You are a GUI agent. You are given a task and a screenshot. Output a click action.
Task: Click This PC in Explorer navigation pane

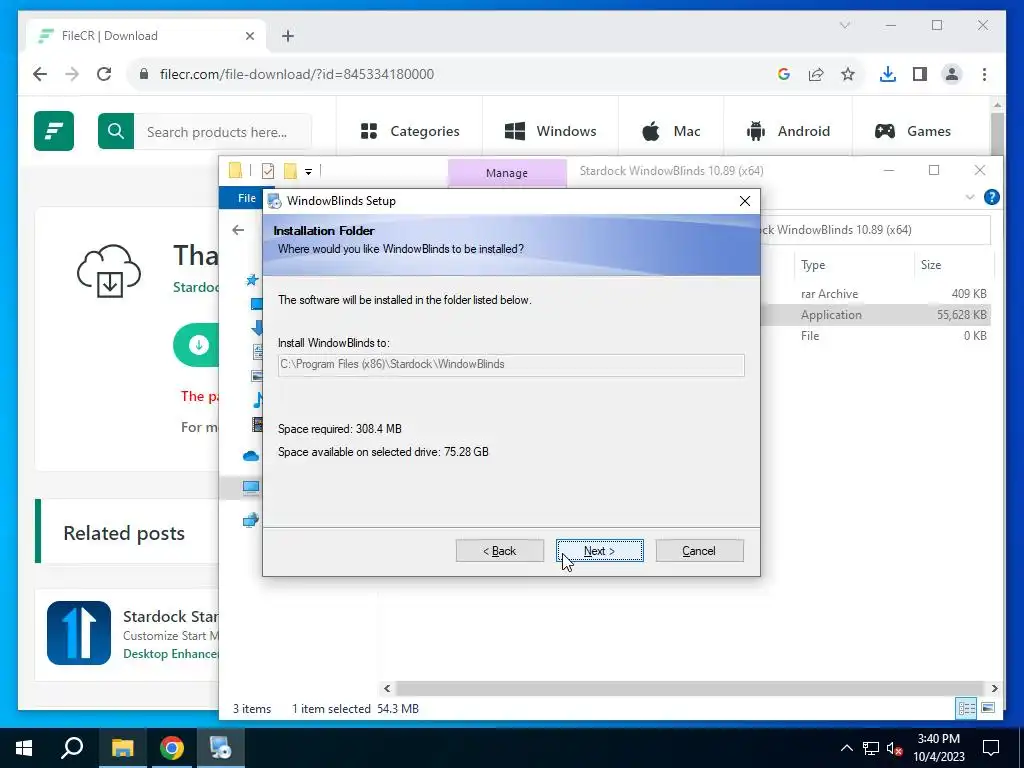[251, 487]
